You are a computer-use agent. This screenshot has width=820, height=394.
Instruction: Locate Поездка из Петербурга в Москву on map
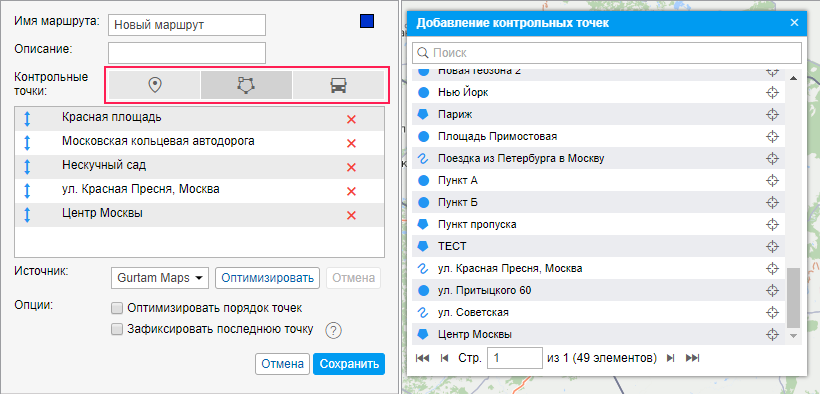(x=772, y=159)
